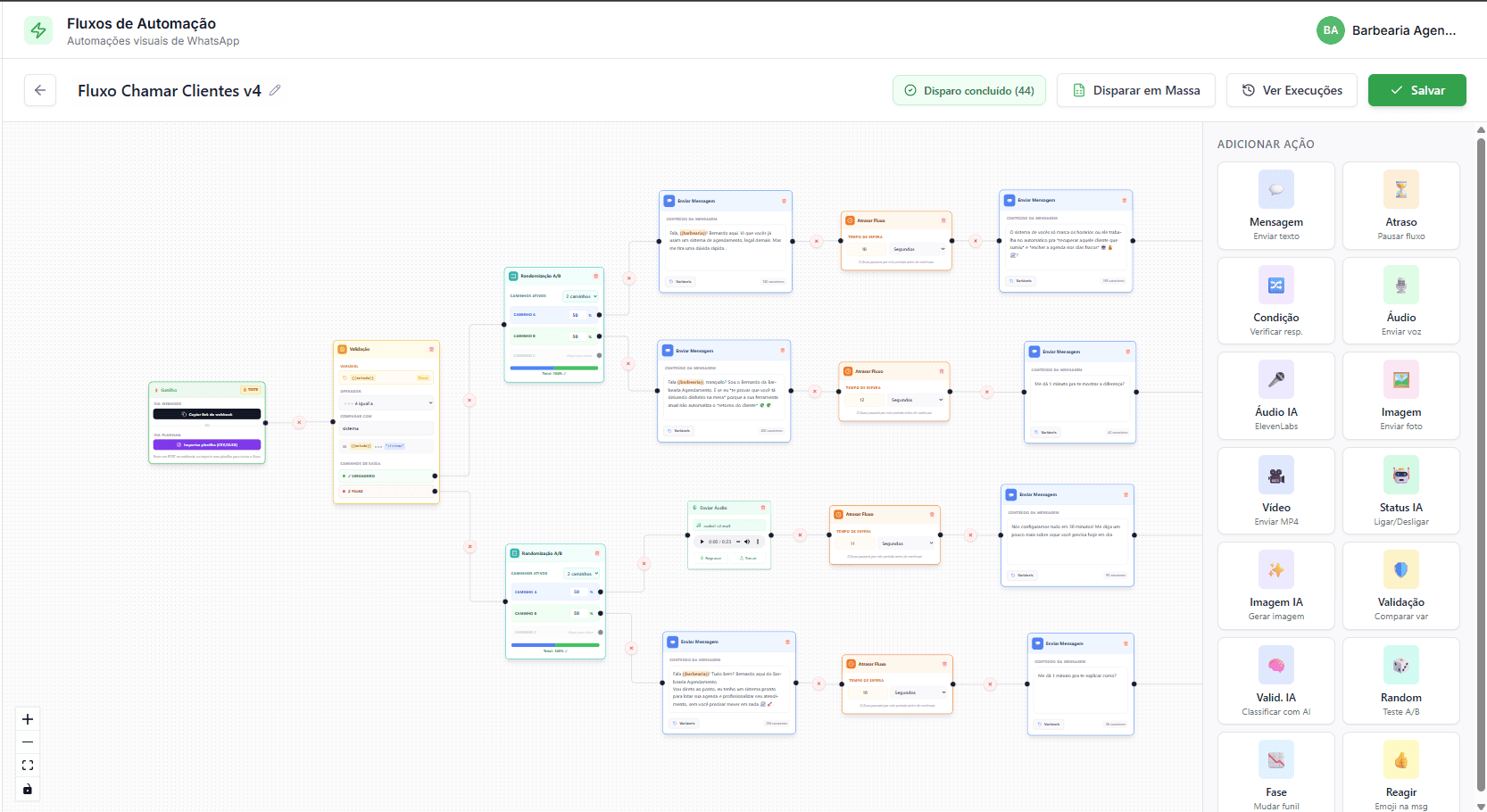Select the Mensagem action to send text
This screenshot has height=812, width=1487.
[1275, 205]
